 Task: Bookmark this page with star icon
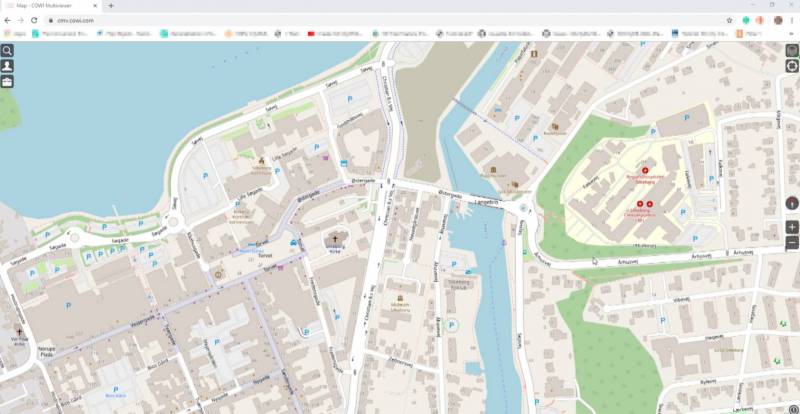729,20
